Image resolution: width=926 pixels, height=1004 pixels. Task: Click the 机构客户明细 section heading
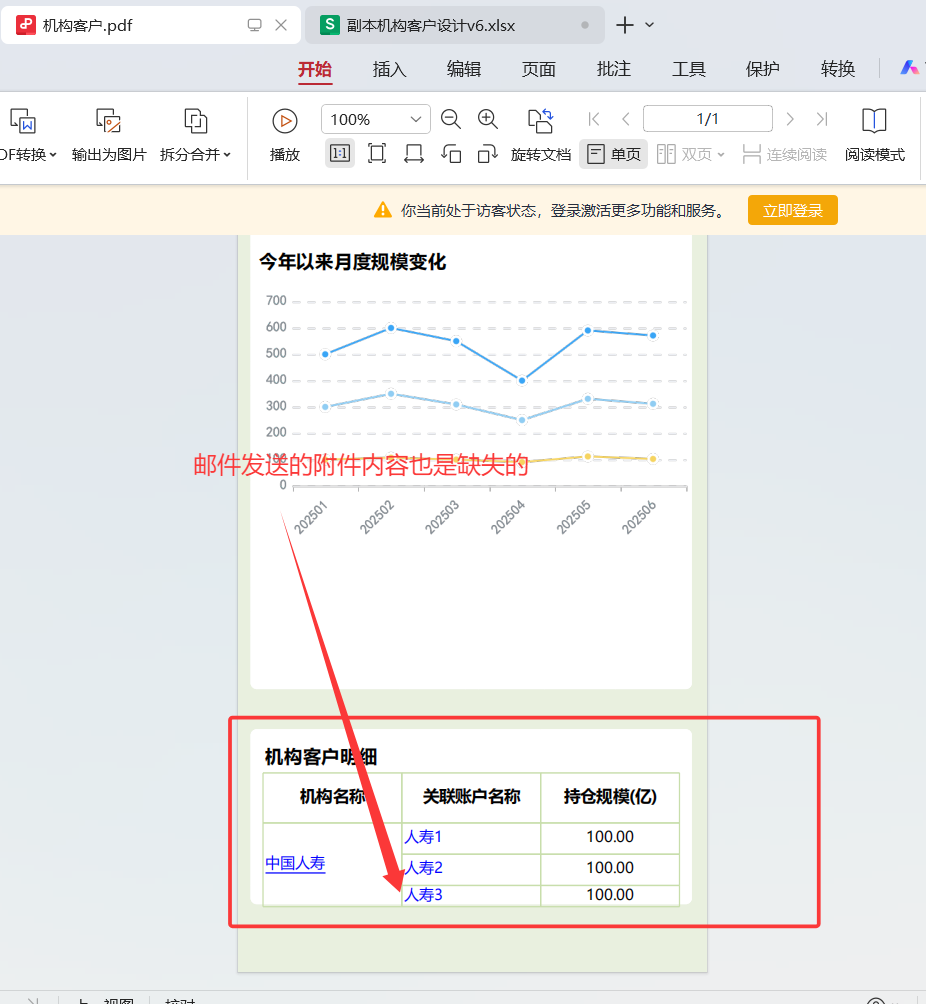pos(321,757)
